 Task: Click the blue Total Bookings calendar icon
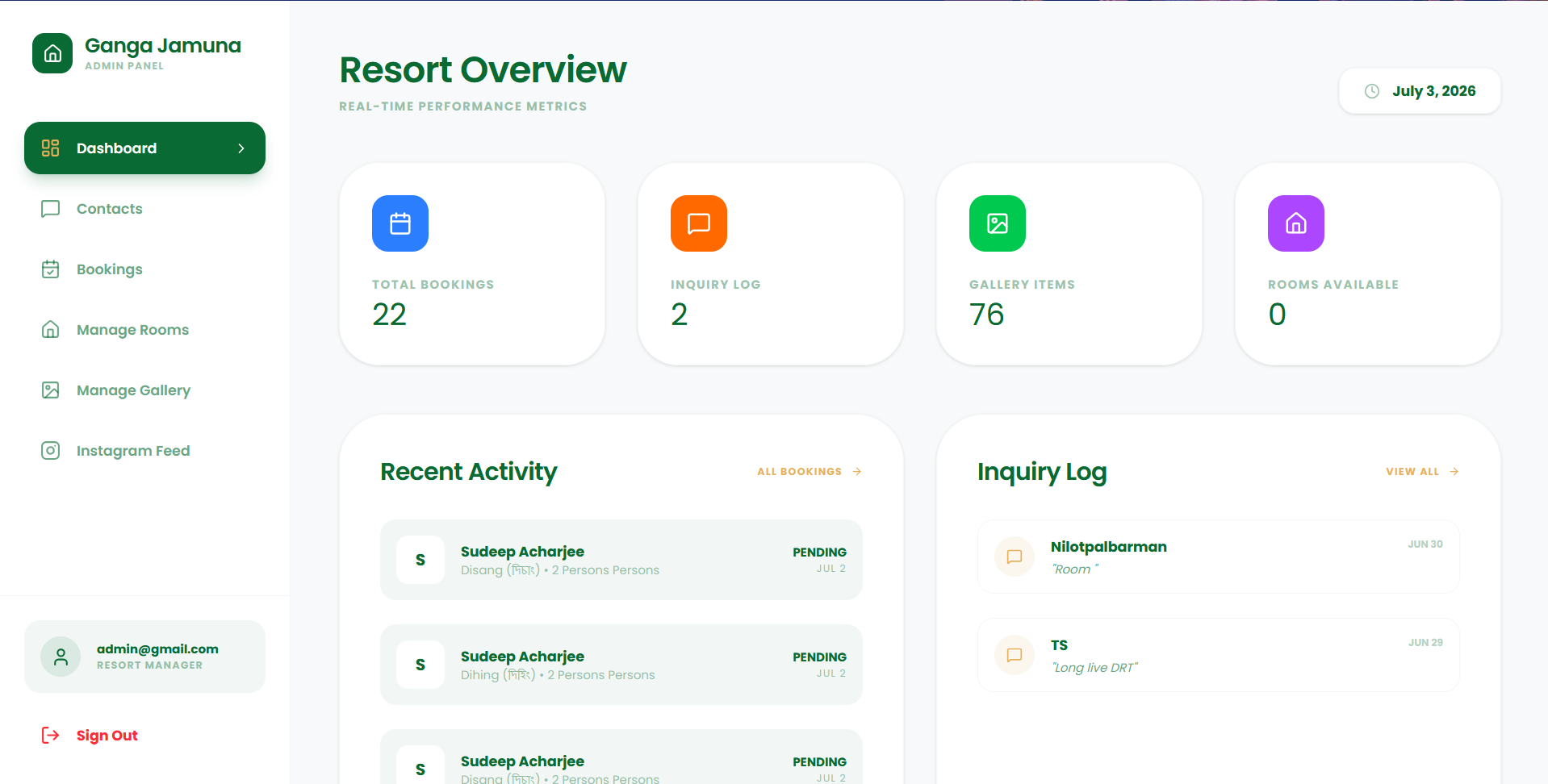pos(400,223)
